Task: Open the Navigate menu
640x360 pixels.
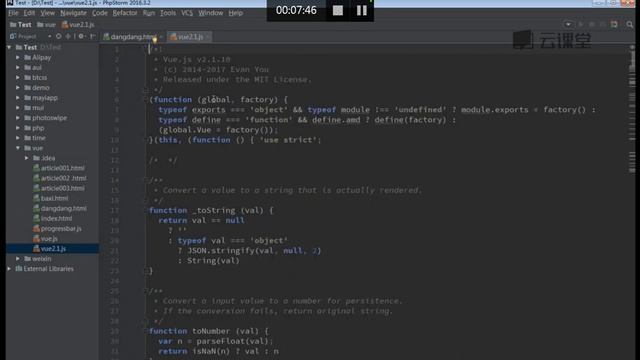Action: tap(73, 13)
